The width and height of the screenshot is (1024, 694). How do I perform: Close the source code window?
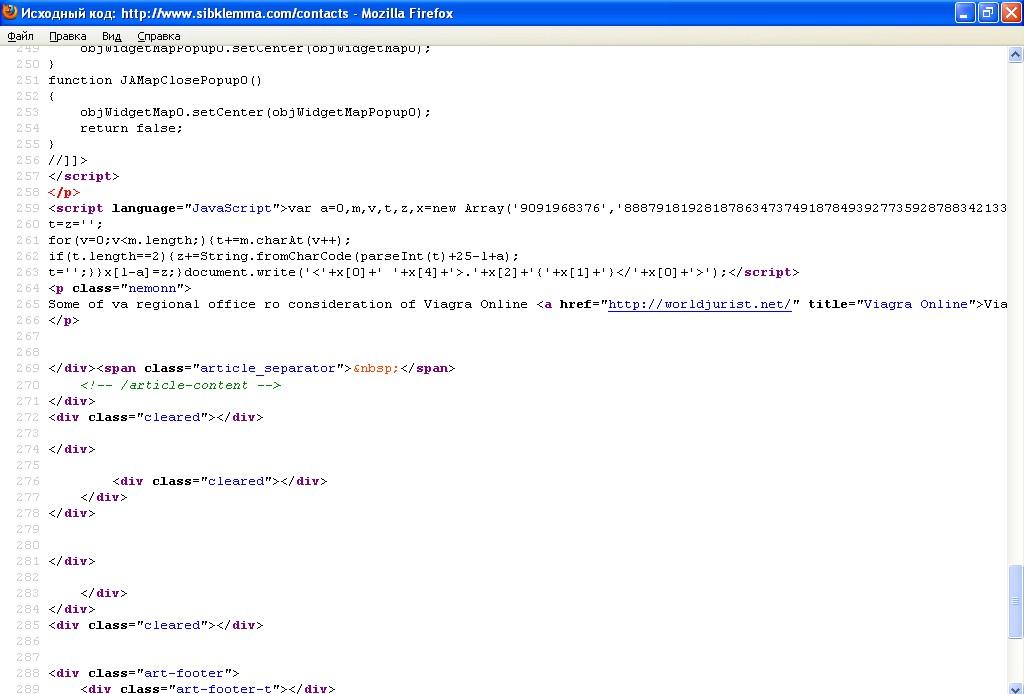tap(1011, 12)
